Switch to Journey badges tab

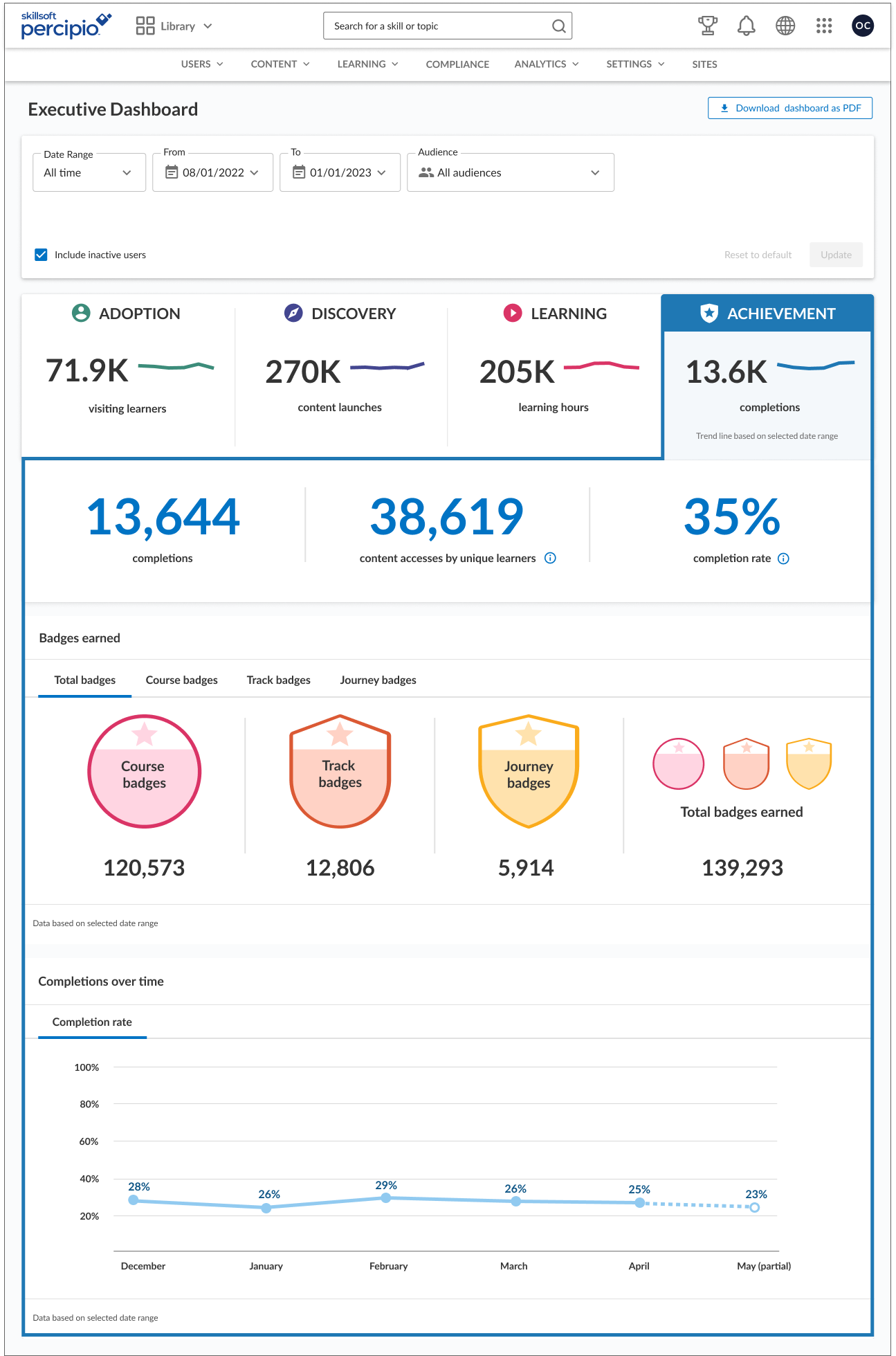(378, 680)
